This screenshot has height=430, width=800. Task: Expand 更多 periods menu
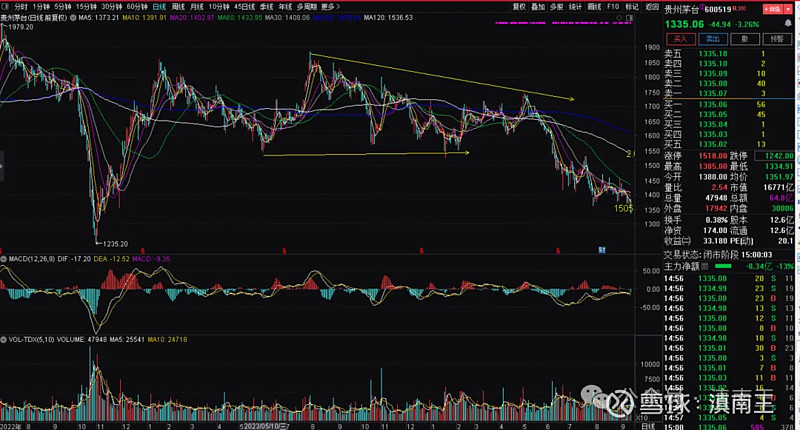click(x=331, y=7)
